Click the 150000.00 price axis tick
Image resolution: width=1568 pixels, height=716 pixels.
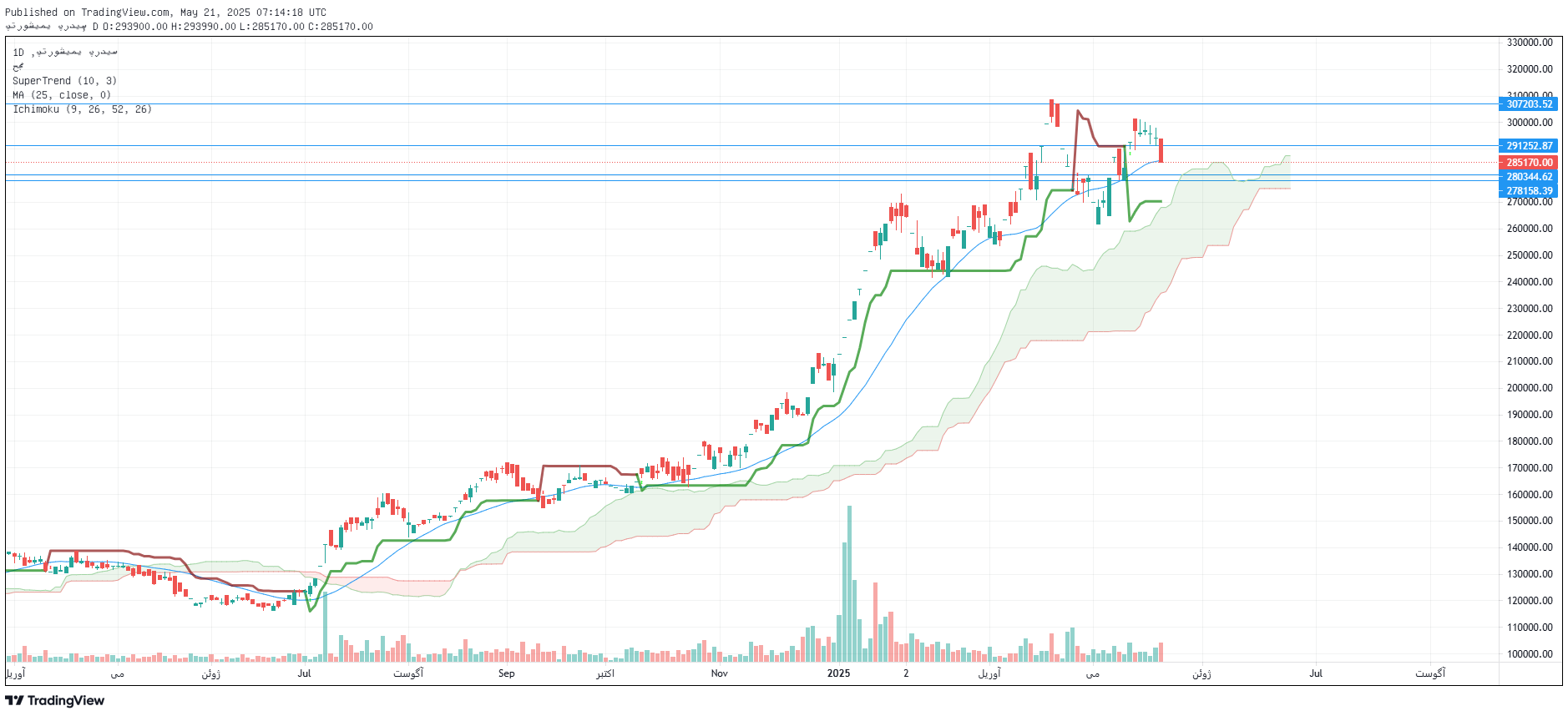click(x=1530, y=521)
